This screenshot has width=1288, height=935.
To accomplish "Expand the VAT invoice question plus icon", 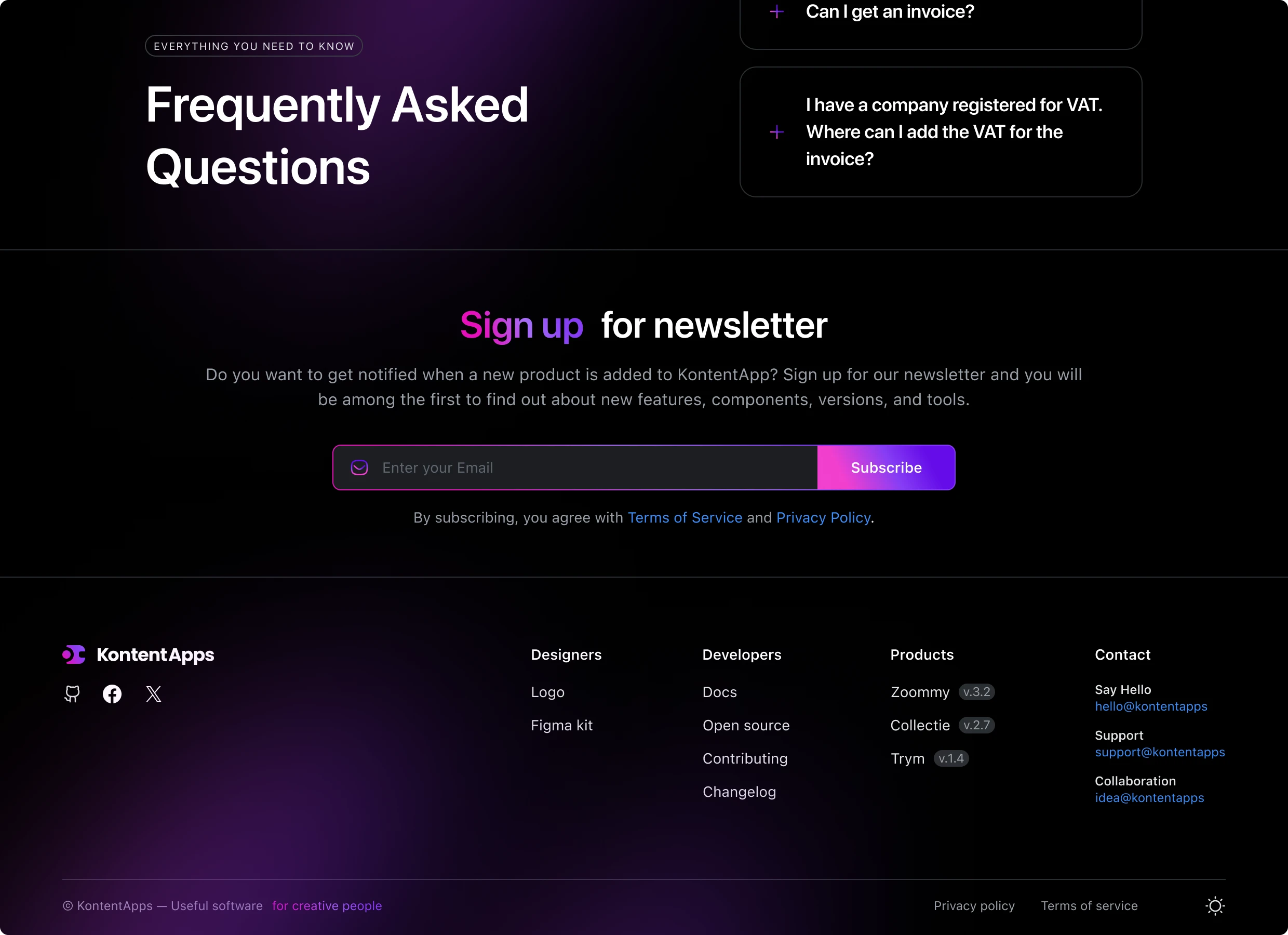I will coord(776,132).
